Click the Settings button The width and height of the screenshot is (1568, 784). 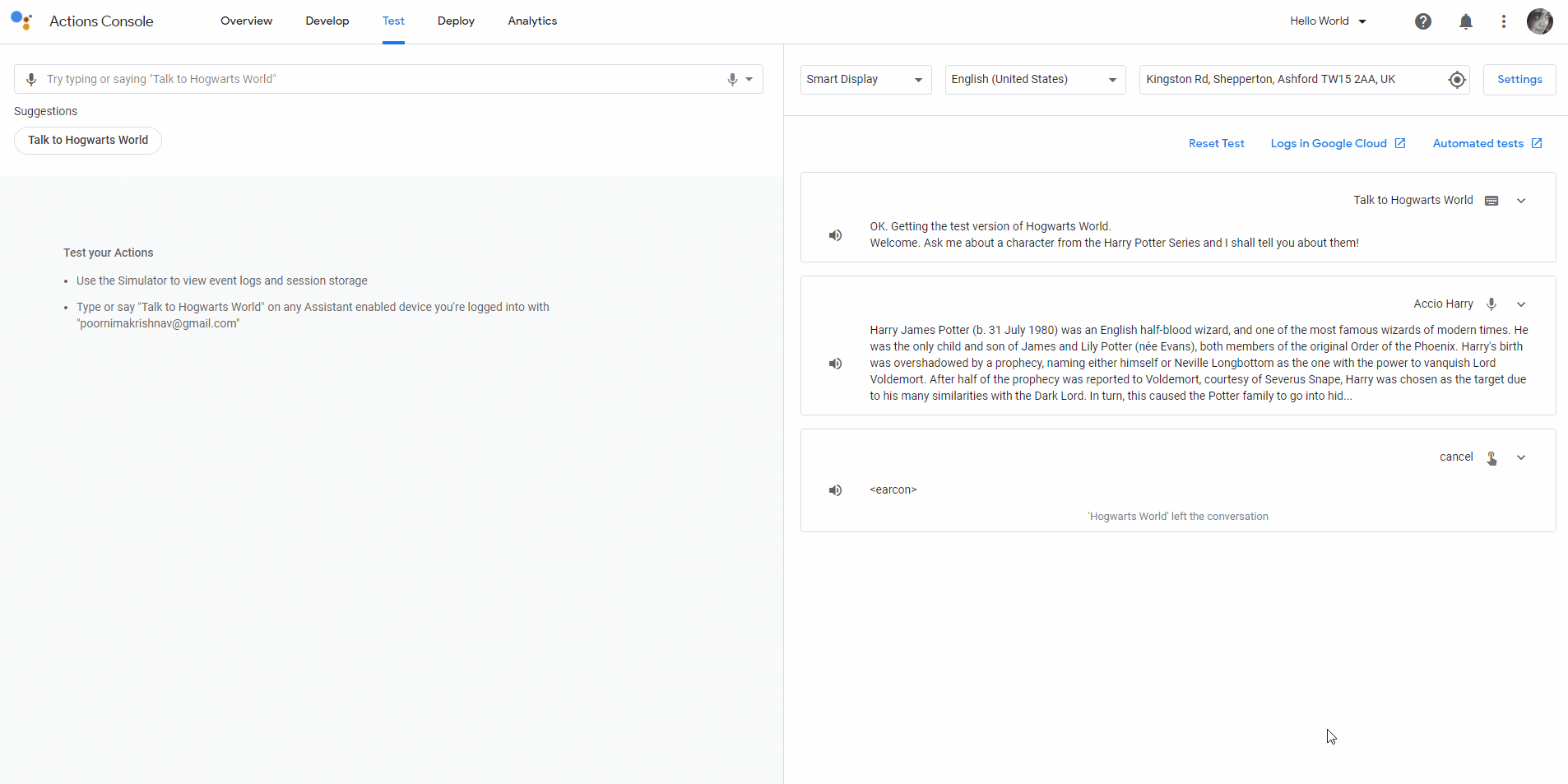(1519, 79)
